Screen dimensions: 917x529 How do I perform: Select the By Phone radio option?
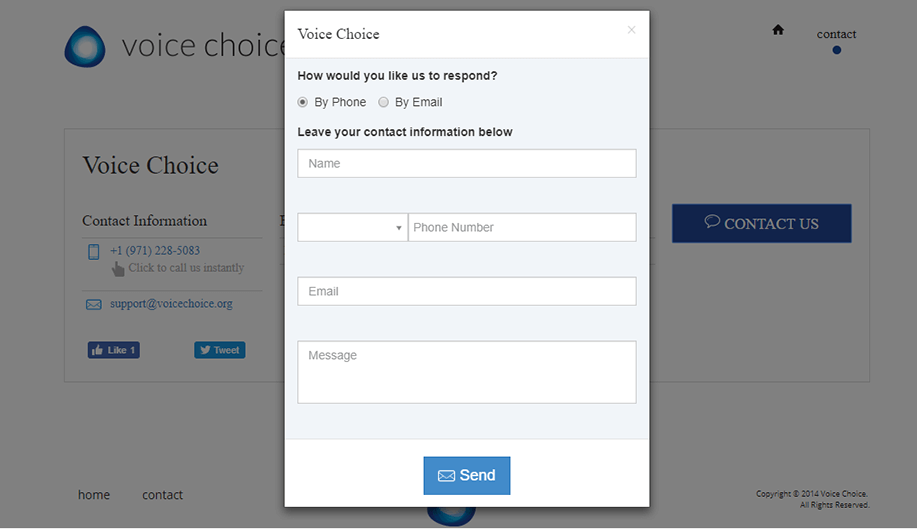pyautogui.click(x=302, y=102)
